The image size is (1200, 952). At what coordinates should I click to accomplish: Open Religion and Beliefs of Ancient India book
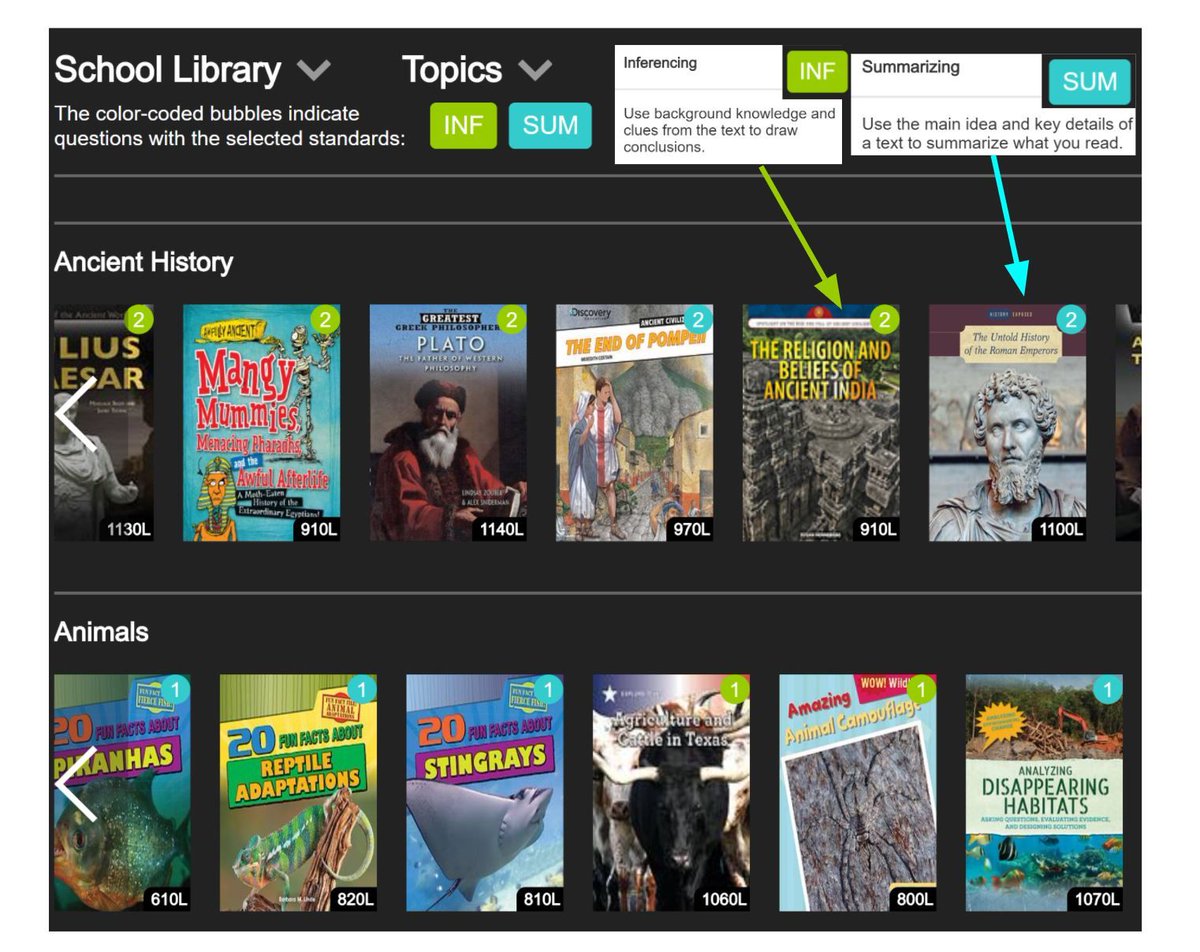pos(821,423)
